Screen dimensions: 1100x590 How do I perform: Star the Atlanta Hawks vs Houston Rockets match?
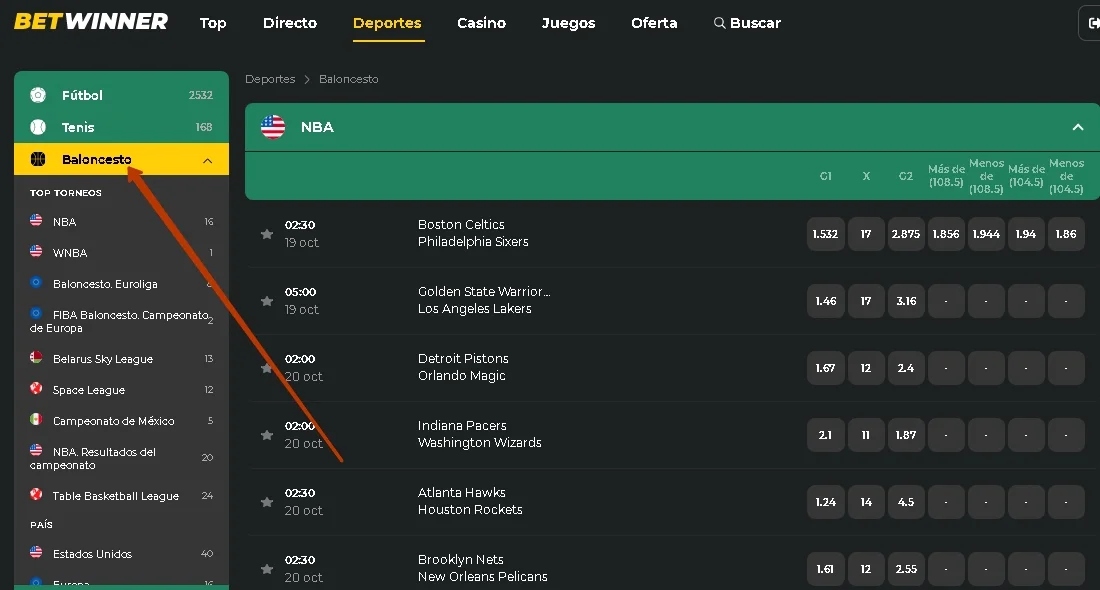click(267, 502)
